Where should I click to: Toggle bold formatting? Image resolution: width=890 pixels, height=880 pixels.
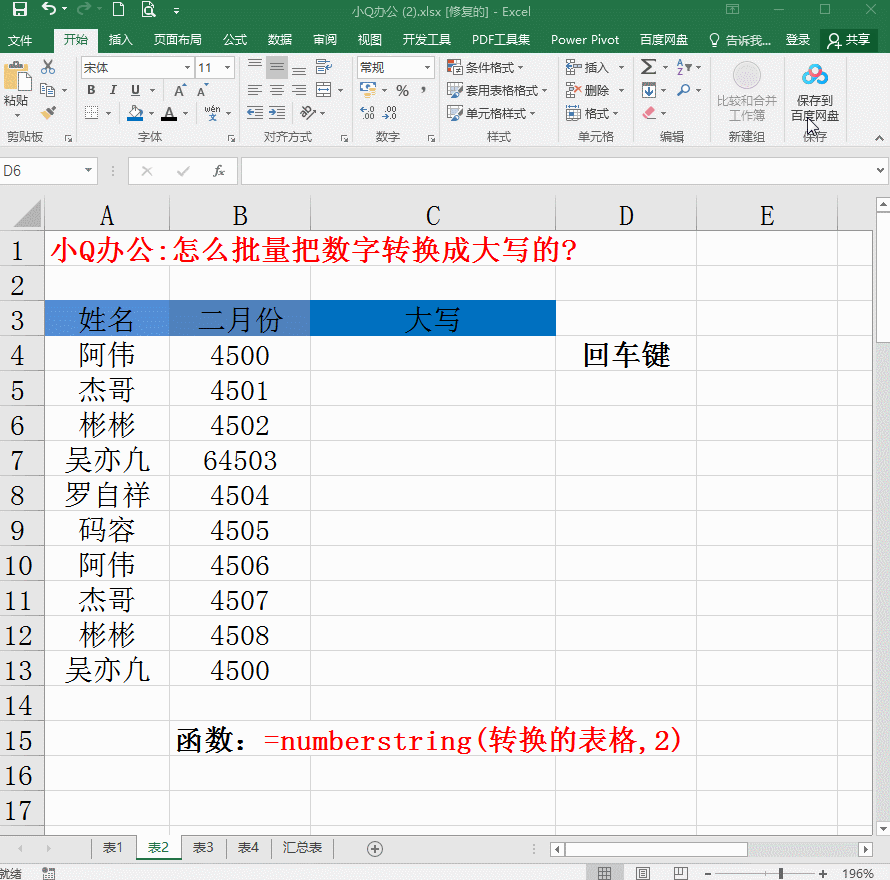(91, 90)
